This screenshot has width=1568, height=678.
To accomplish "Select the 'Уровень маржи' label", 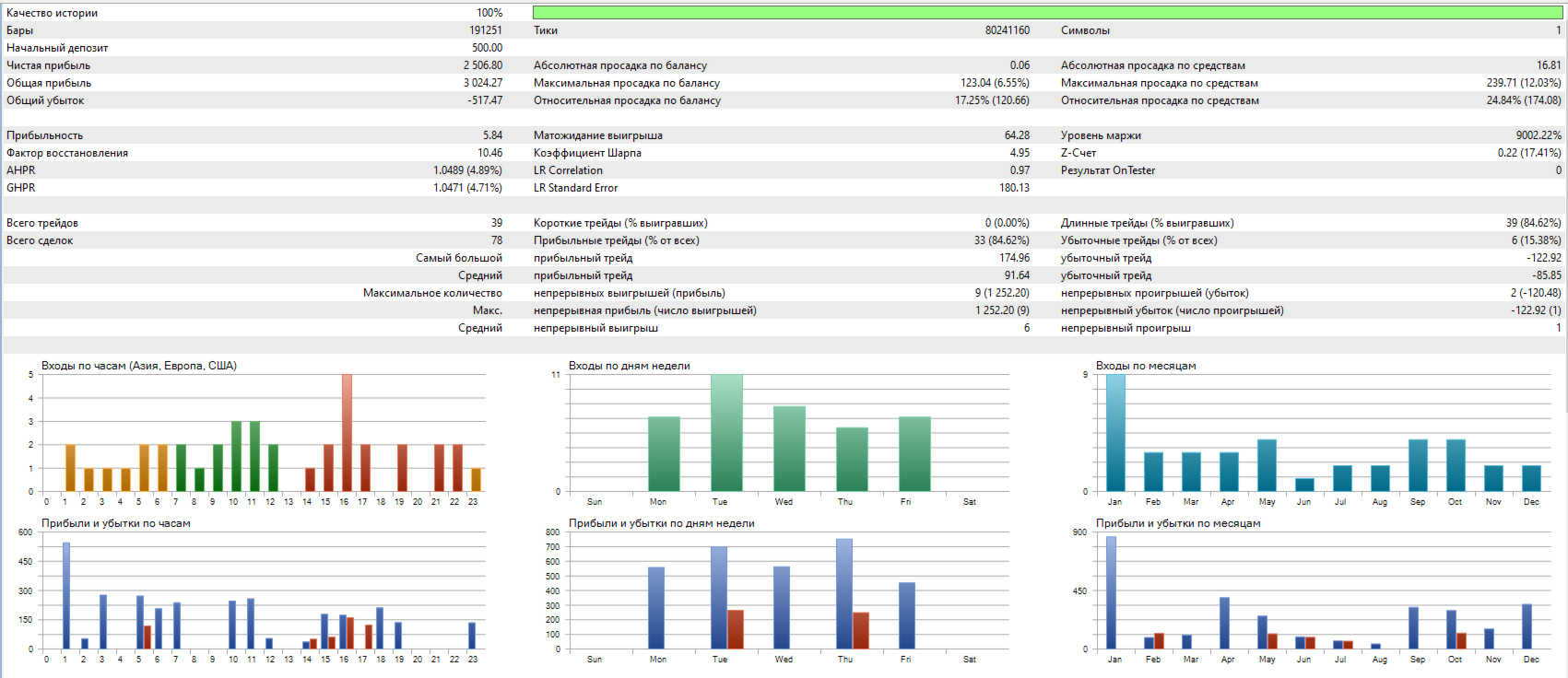I will (x=1101, y=135).
